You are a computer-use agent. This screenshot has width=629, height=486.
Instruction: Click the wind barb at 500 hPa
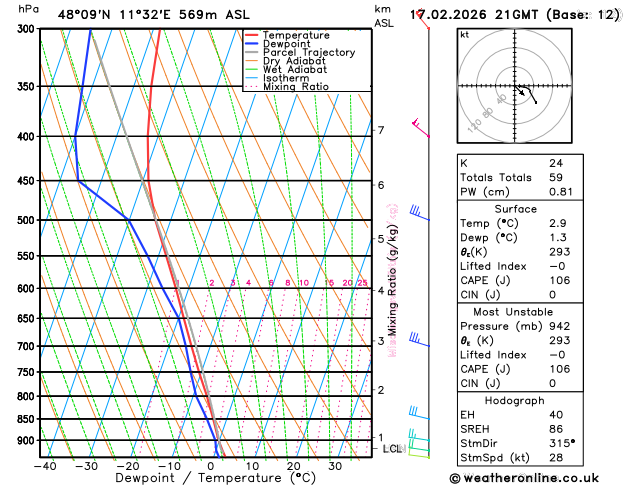[x=420, y=213]
